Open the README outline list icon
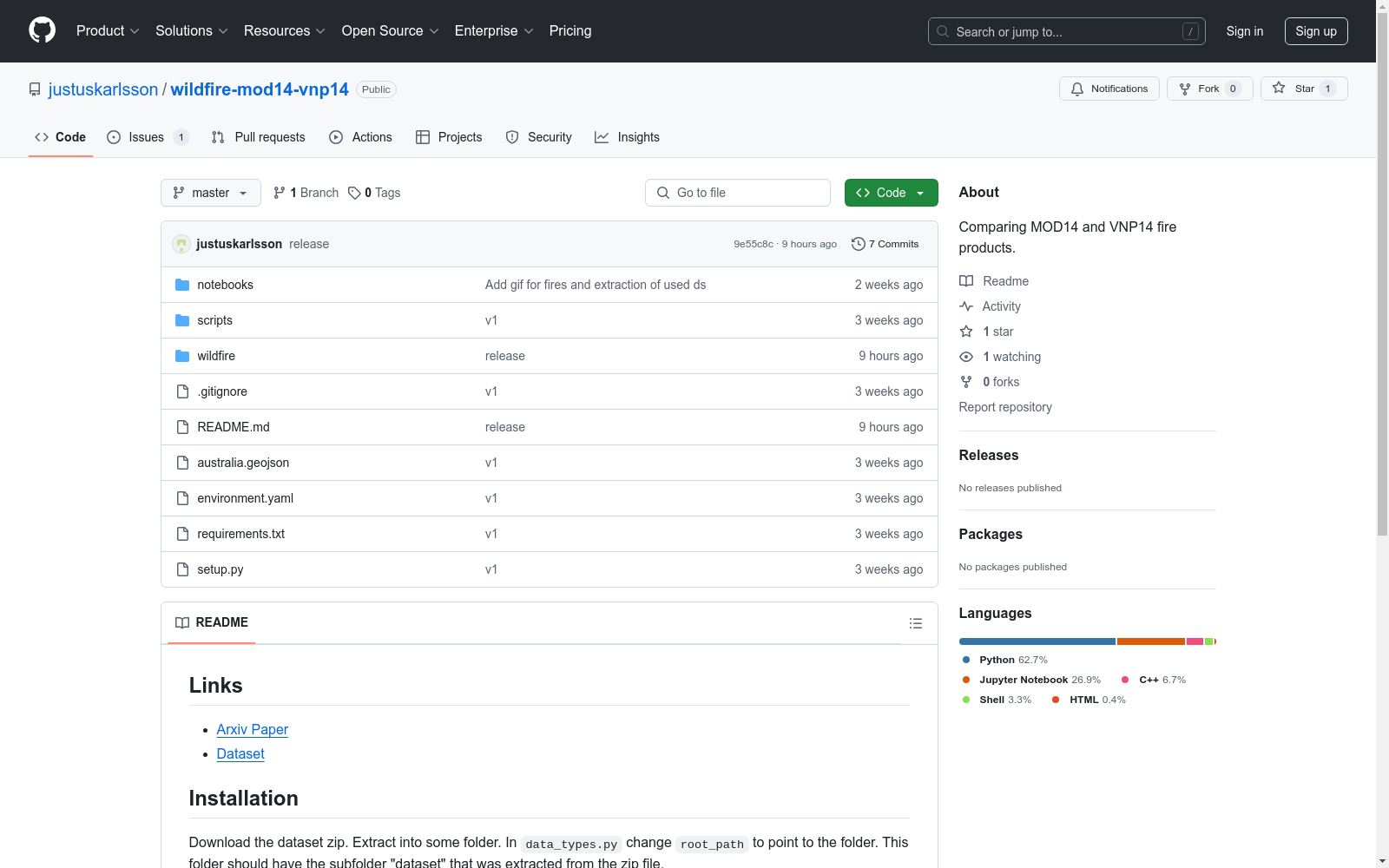This screenshot has height=868, width=1389. pos(915,623)
